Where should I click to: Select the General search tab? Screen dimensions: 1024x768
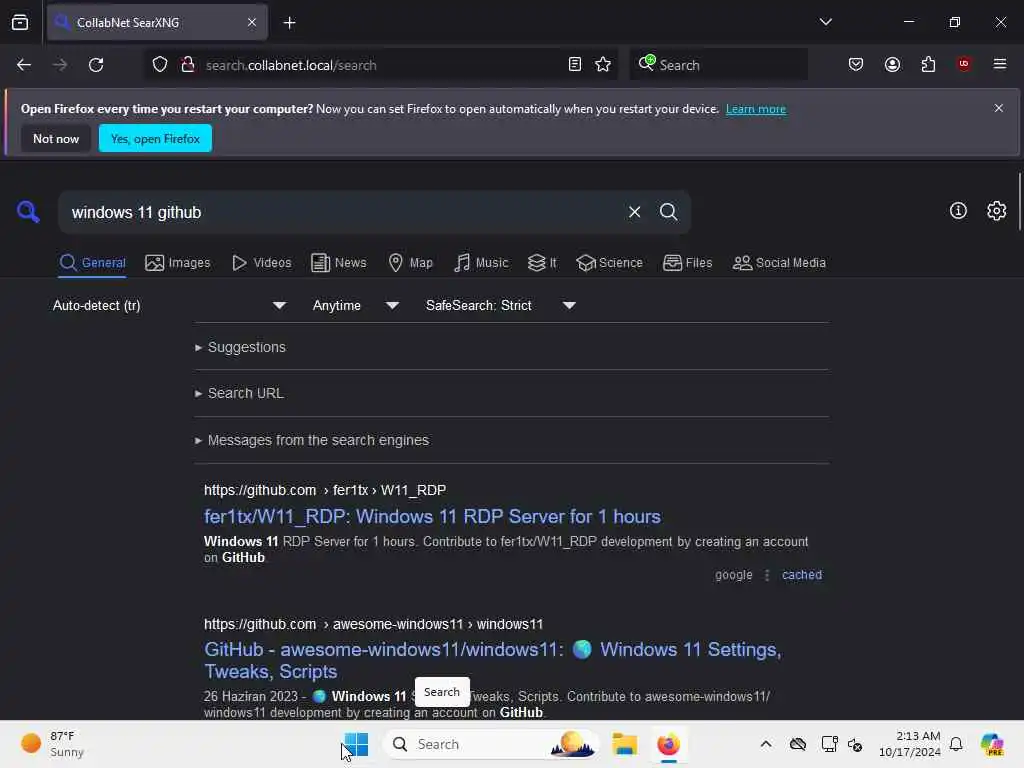point(92,263)
